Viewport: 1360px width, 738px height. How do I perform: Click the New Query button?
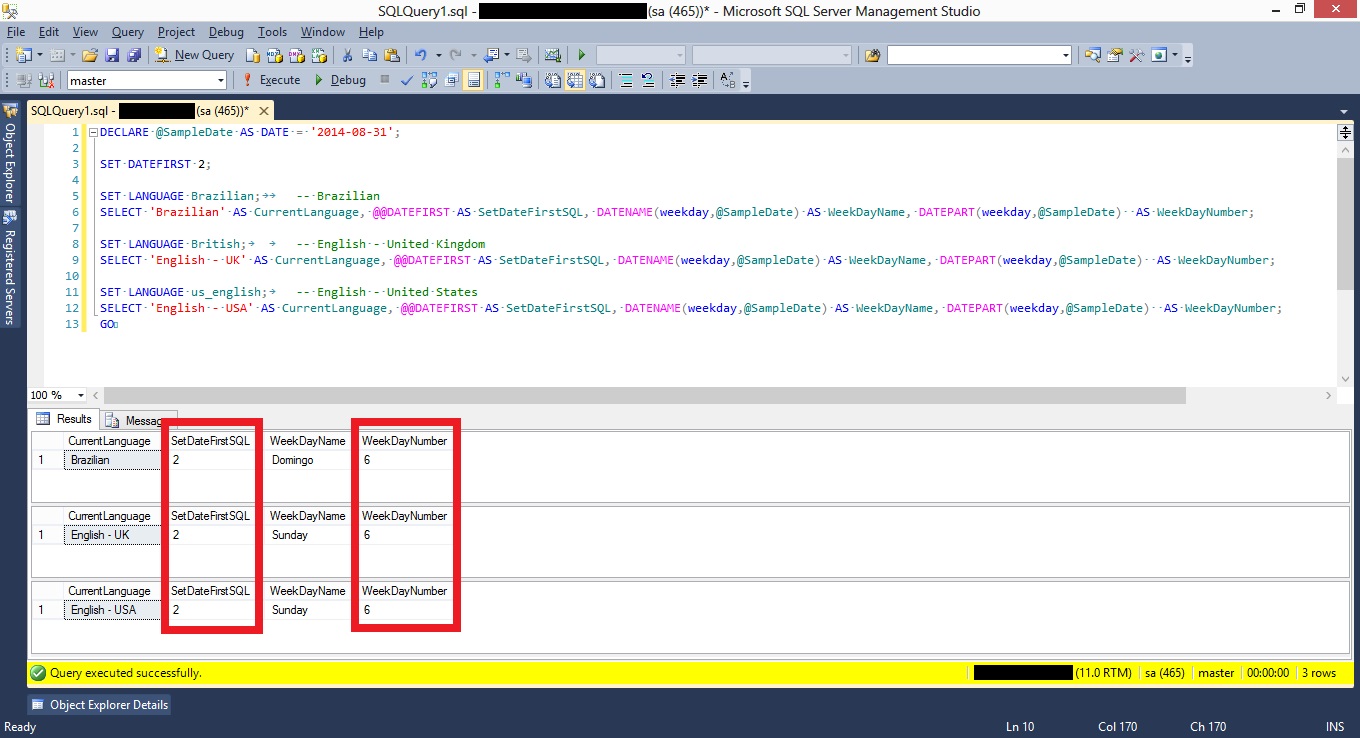pyautogui.click(x=193, y=55)
